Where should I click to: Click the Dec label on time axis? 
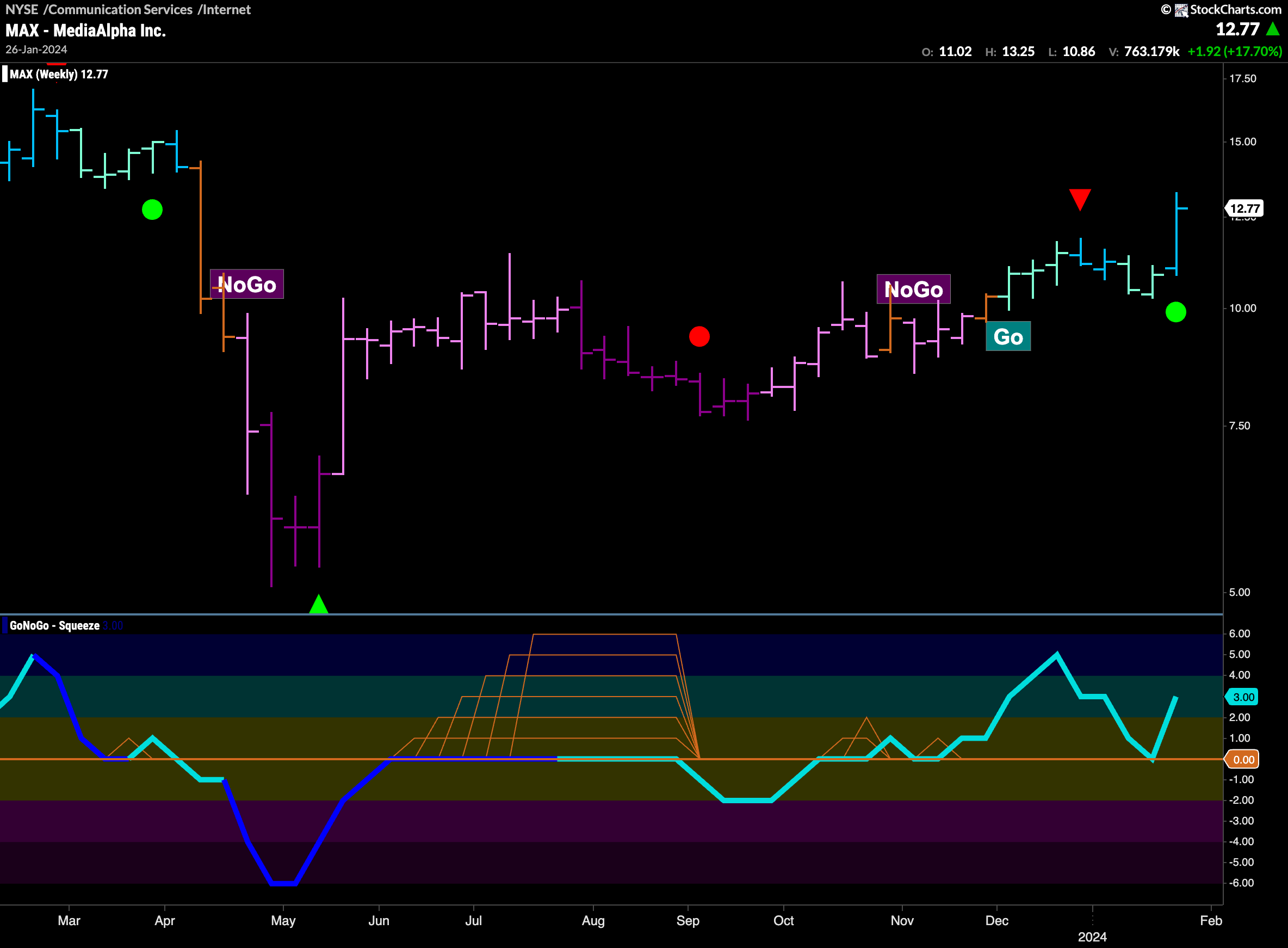(996, 920)
